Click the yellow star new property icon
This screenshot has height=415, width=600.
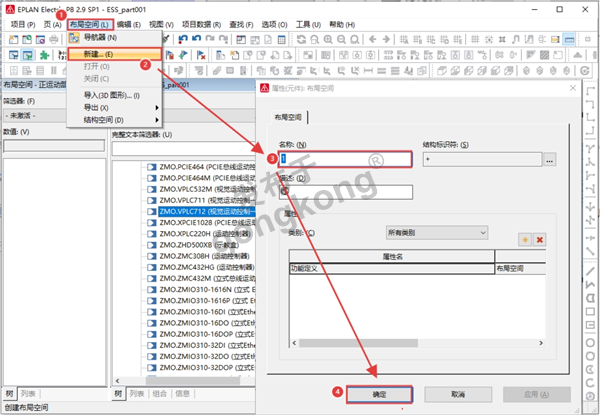pyautogui.click(x=525, y=240)
